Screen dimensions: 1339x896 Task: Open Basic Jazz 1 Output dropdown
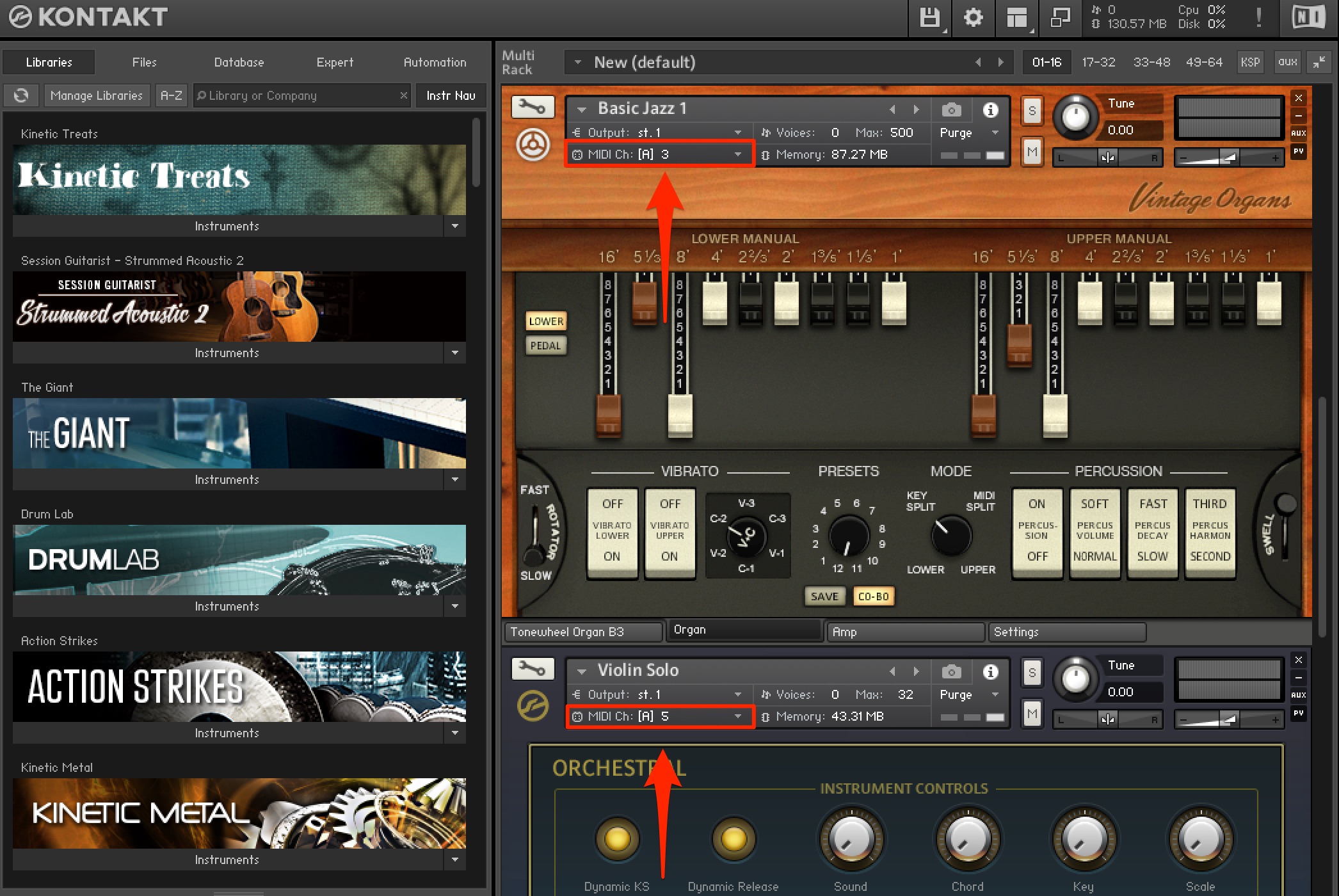point(659,132)
